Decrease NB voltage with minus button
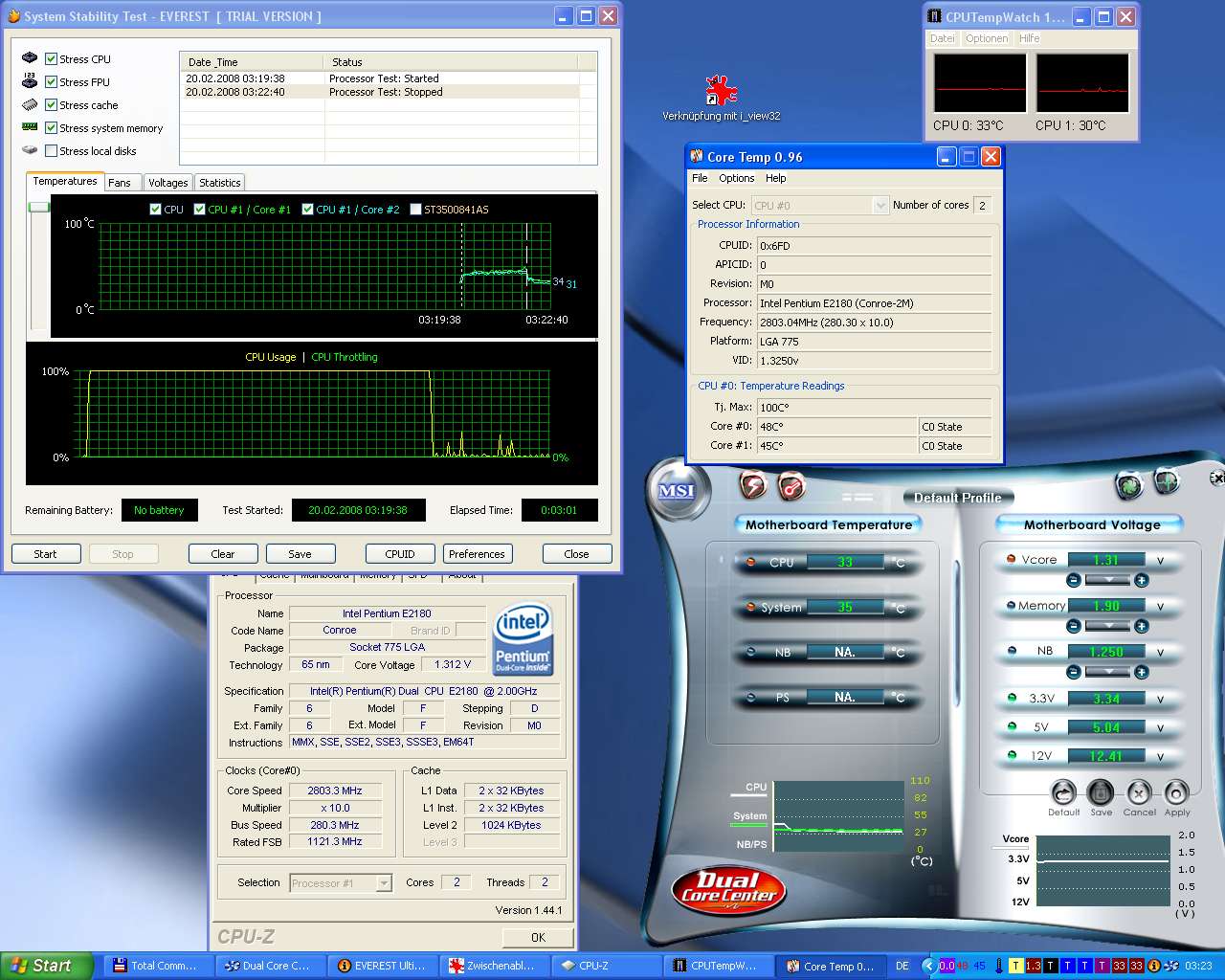Image resolution: width=1225 pixels, height=980 pixels. click(1074, 672)
